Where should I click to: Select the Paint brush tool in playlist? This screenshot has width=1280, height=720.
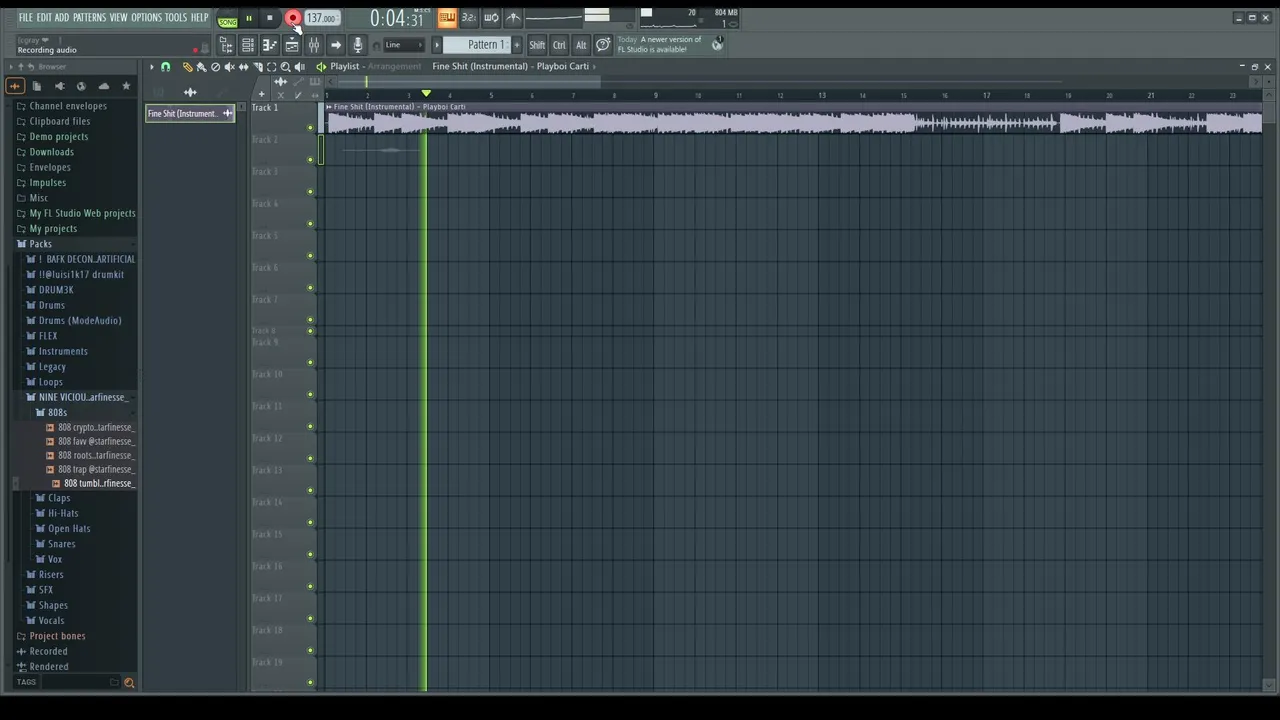click(201, 67)
